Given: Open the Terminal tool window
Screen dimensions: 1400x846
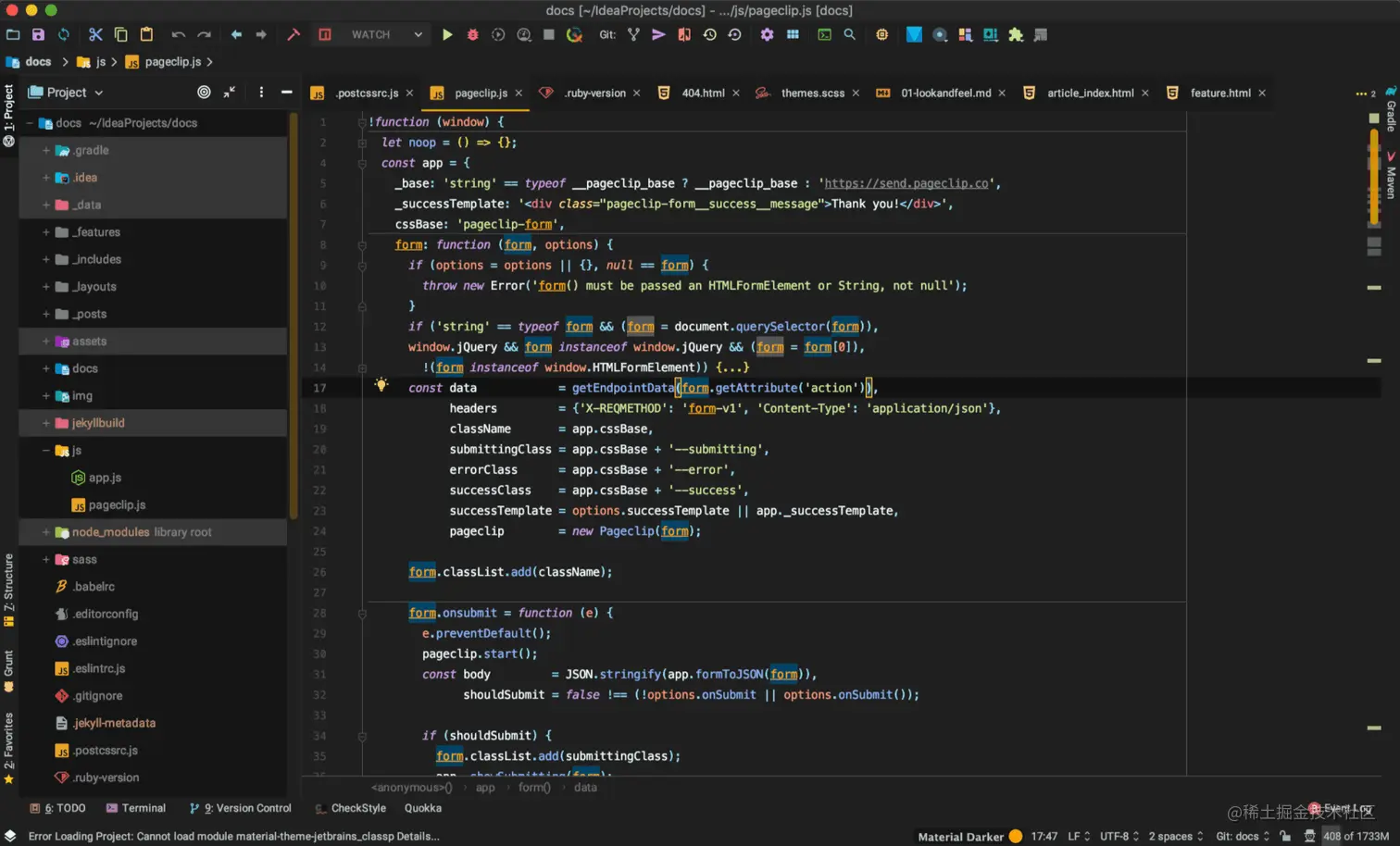Looking at the screenshot, I should click(135, 808).
